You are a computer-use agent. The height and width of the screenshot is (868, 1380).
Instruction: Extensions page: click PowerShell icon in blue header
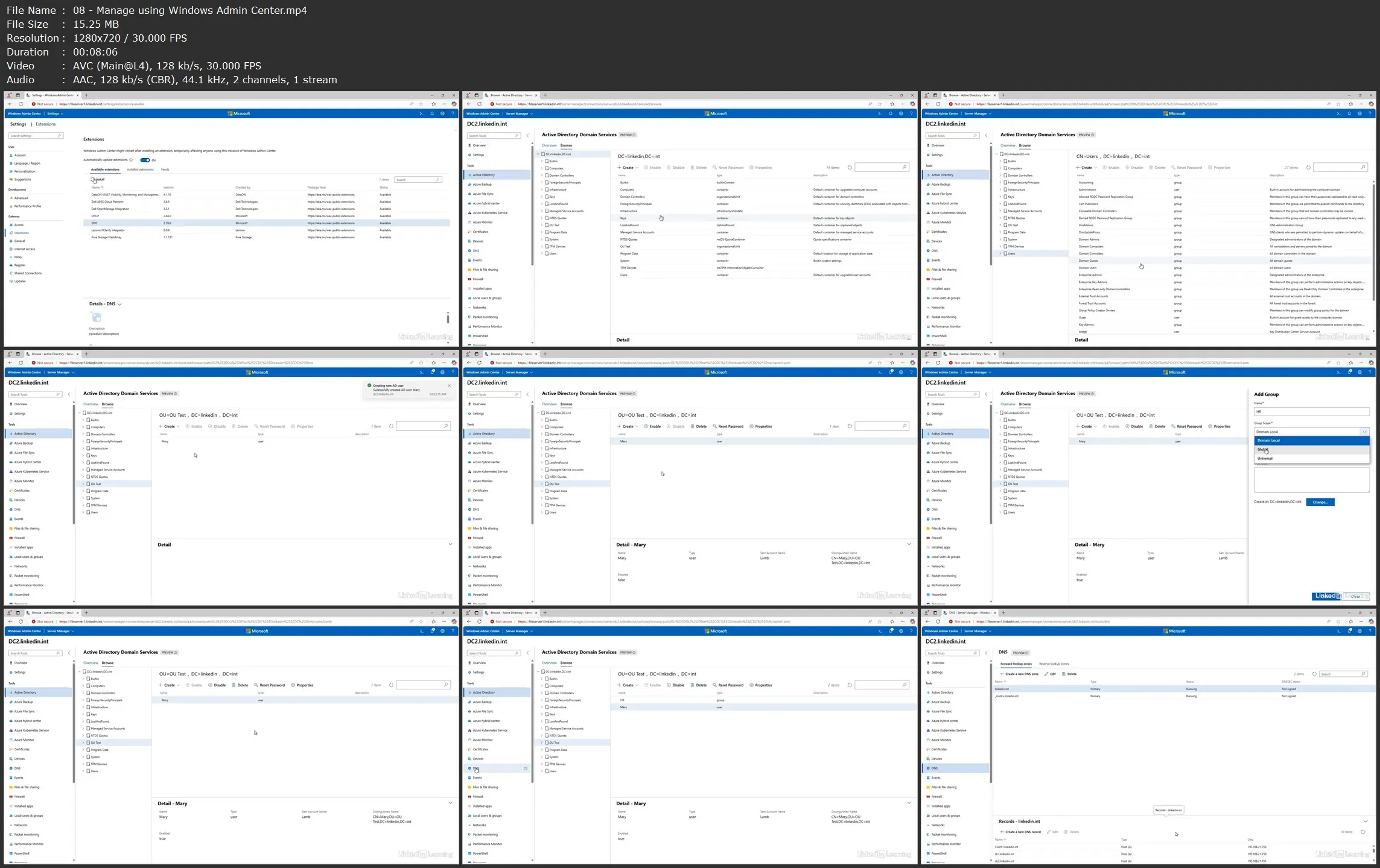click(x=421, y=113)
